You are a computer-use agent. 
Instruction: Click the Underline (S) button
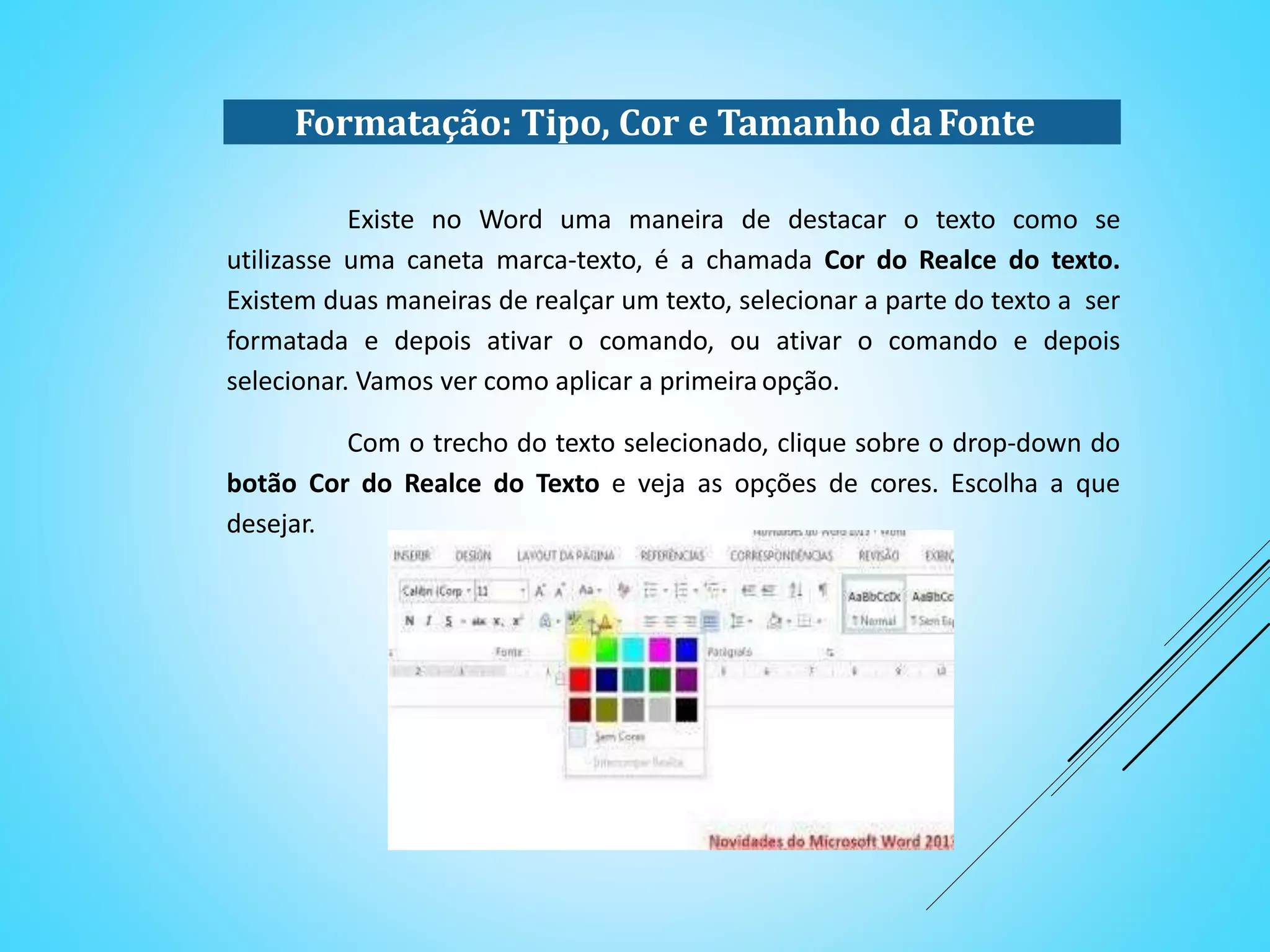click(448, 622)
